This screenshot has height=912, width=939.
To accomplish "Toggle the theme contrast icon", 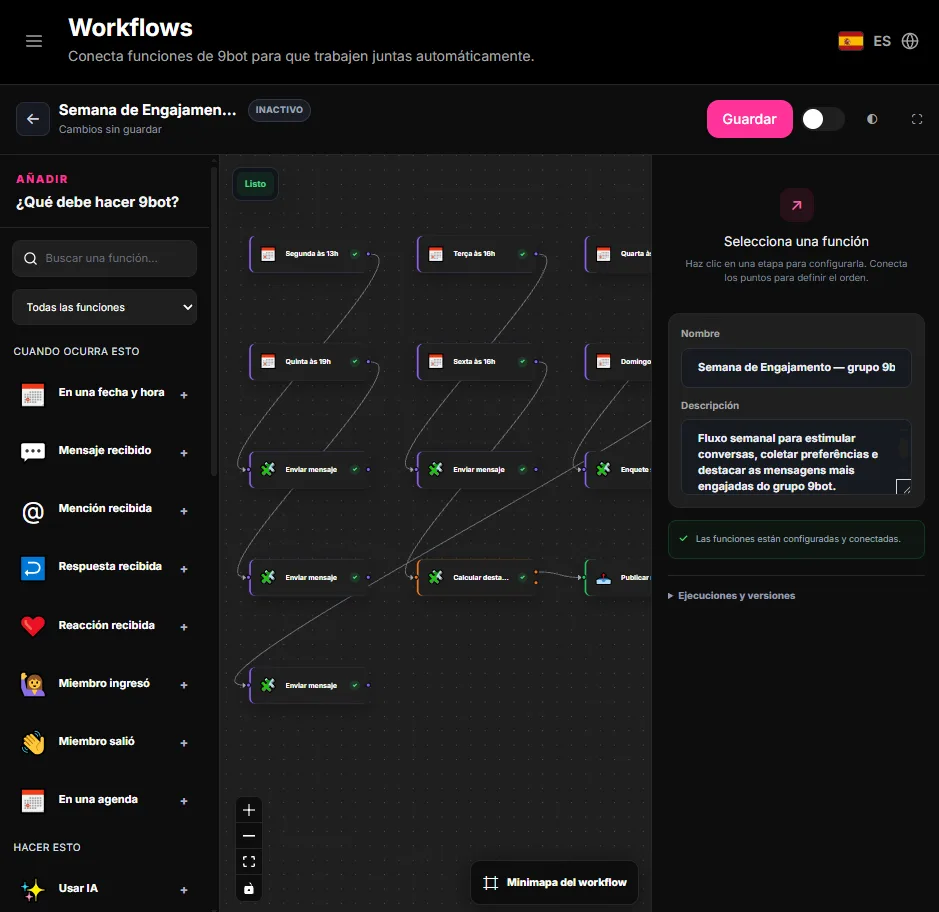I will pos(872,119).
